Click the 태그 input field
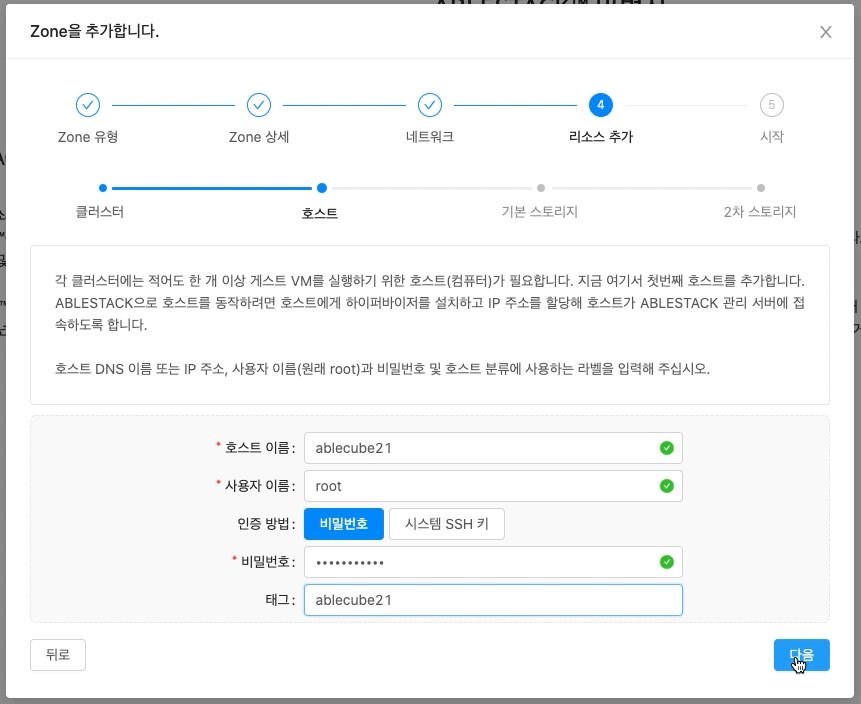Viewport: 861px width, 704px height. 493,599
